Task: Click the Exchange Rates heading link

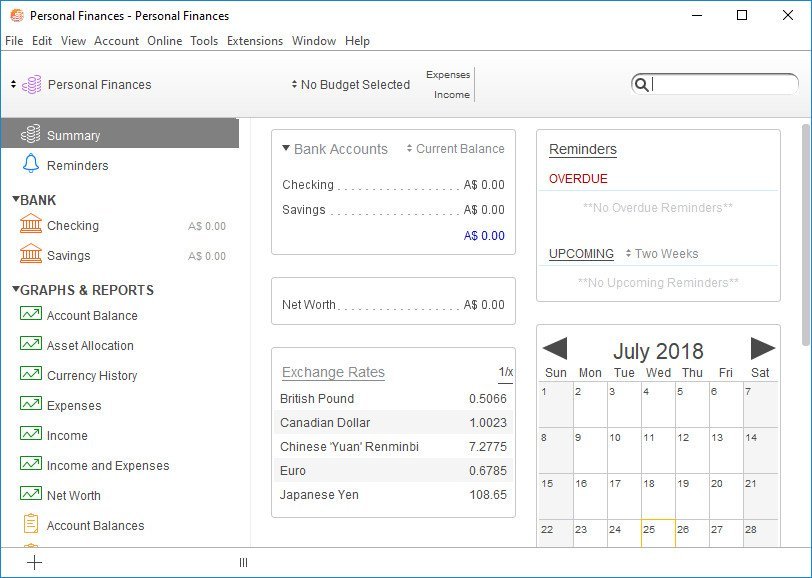Action: pos(333,372)
